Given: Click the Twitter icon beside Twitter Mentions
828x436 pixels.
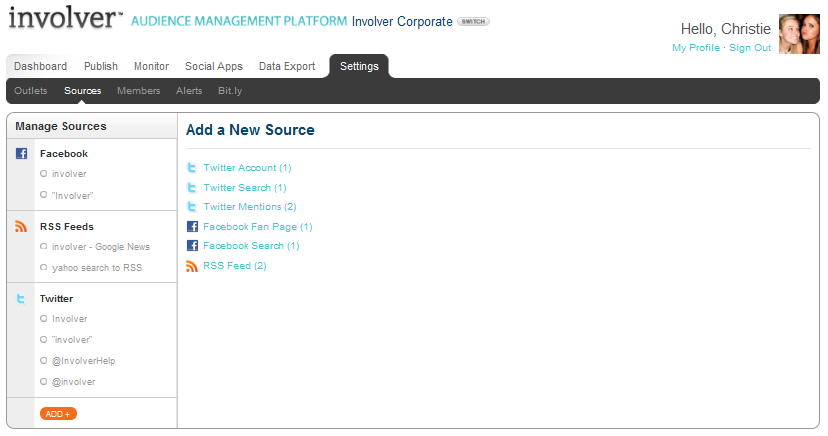Looking at the screenshot, I should [x=192, y=206].
